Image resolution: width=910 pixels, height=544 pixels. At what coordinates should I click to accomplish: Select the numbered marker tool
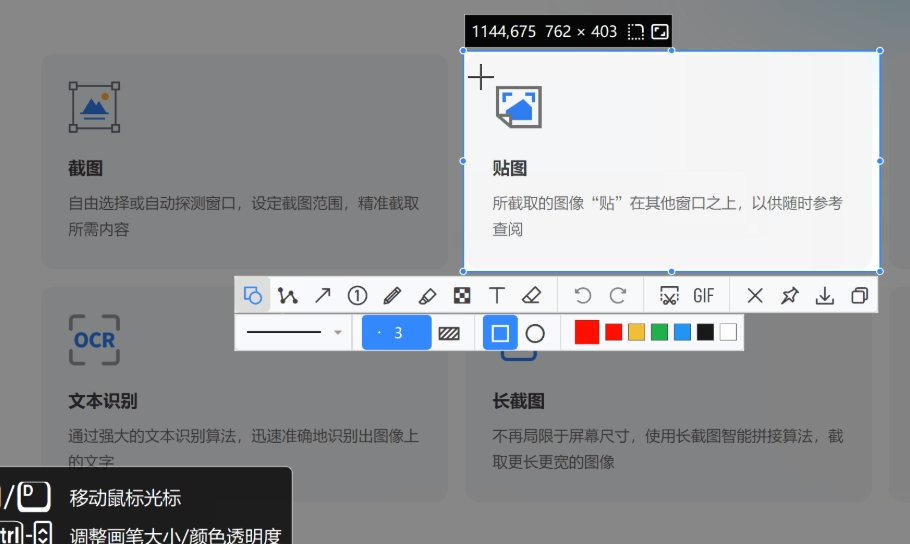[357, 295]
